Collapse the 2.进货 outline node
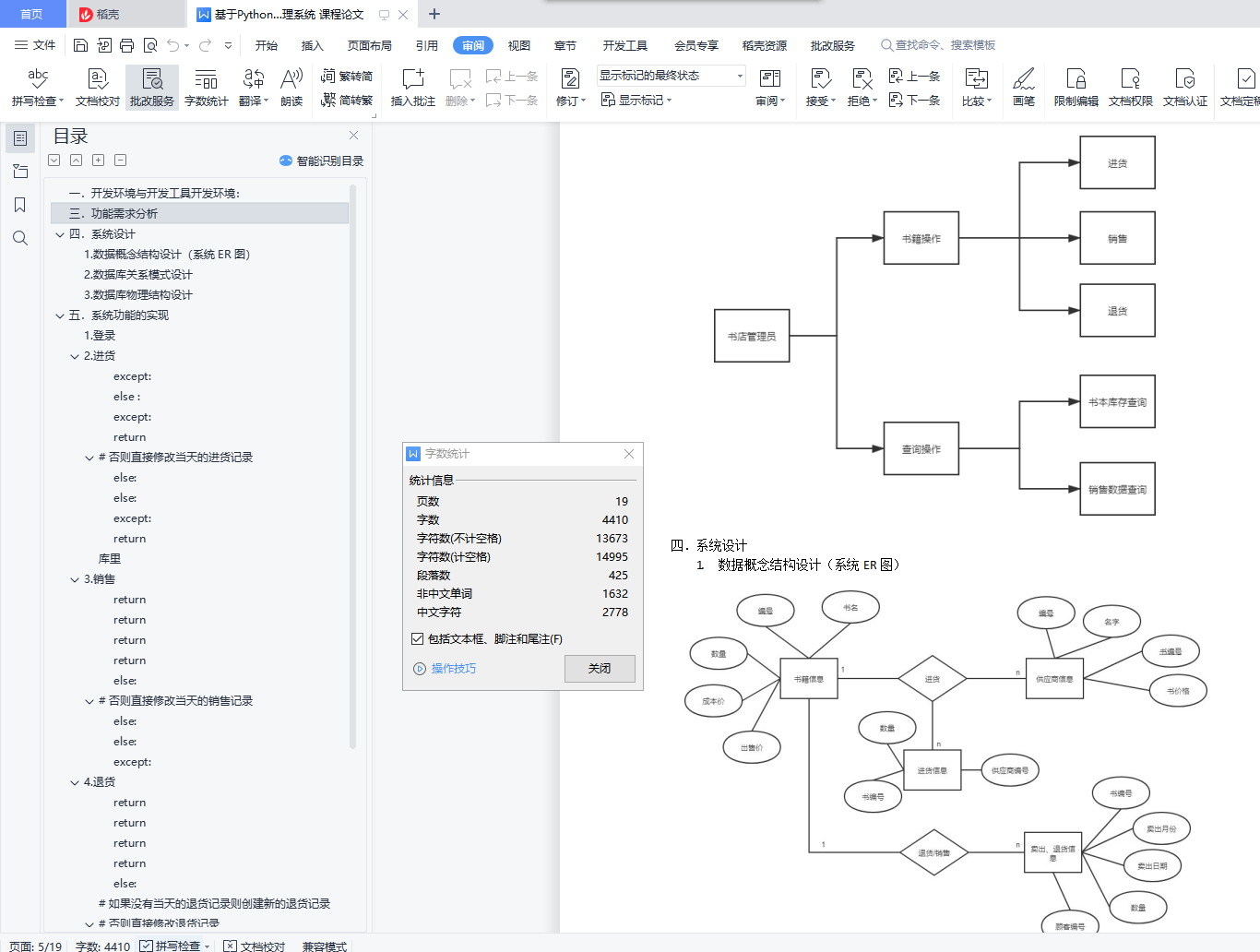This screenshot has height=952, width=1260. click(75, 356)
